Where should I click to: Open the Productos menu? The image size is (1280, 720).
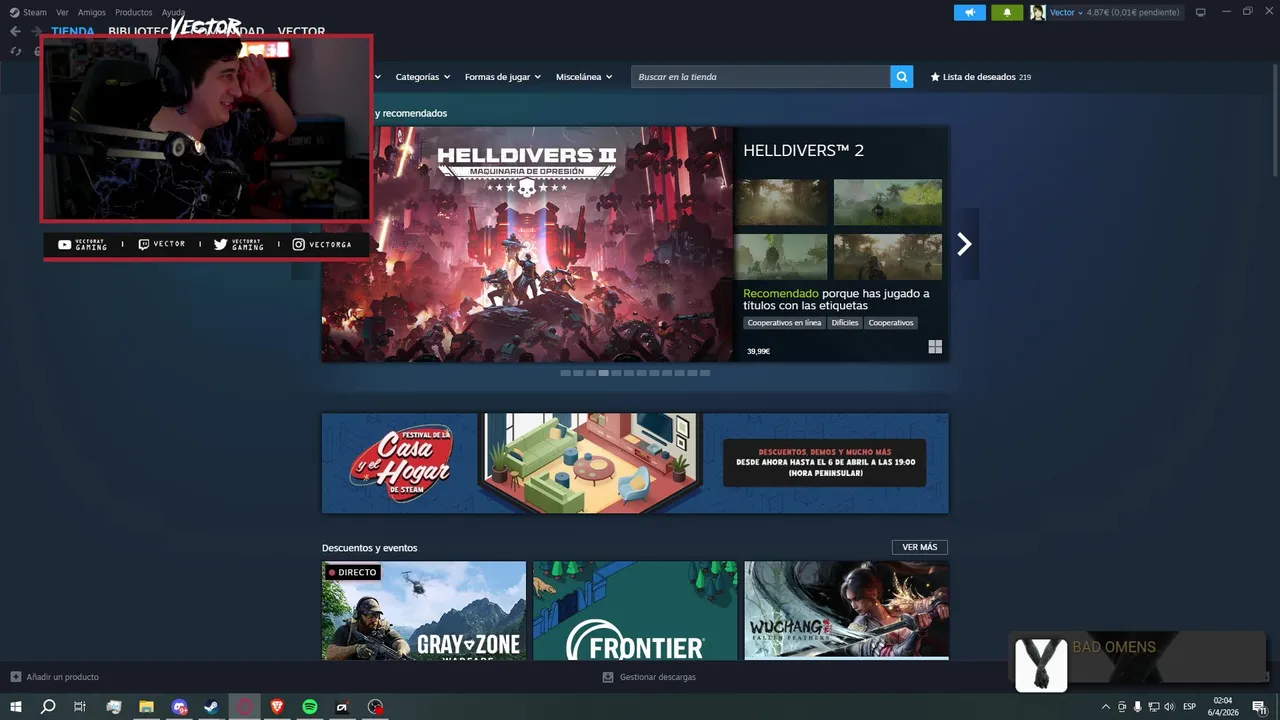click(x=134, y=12)
